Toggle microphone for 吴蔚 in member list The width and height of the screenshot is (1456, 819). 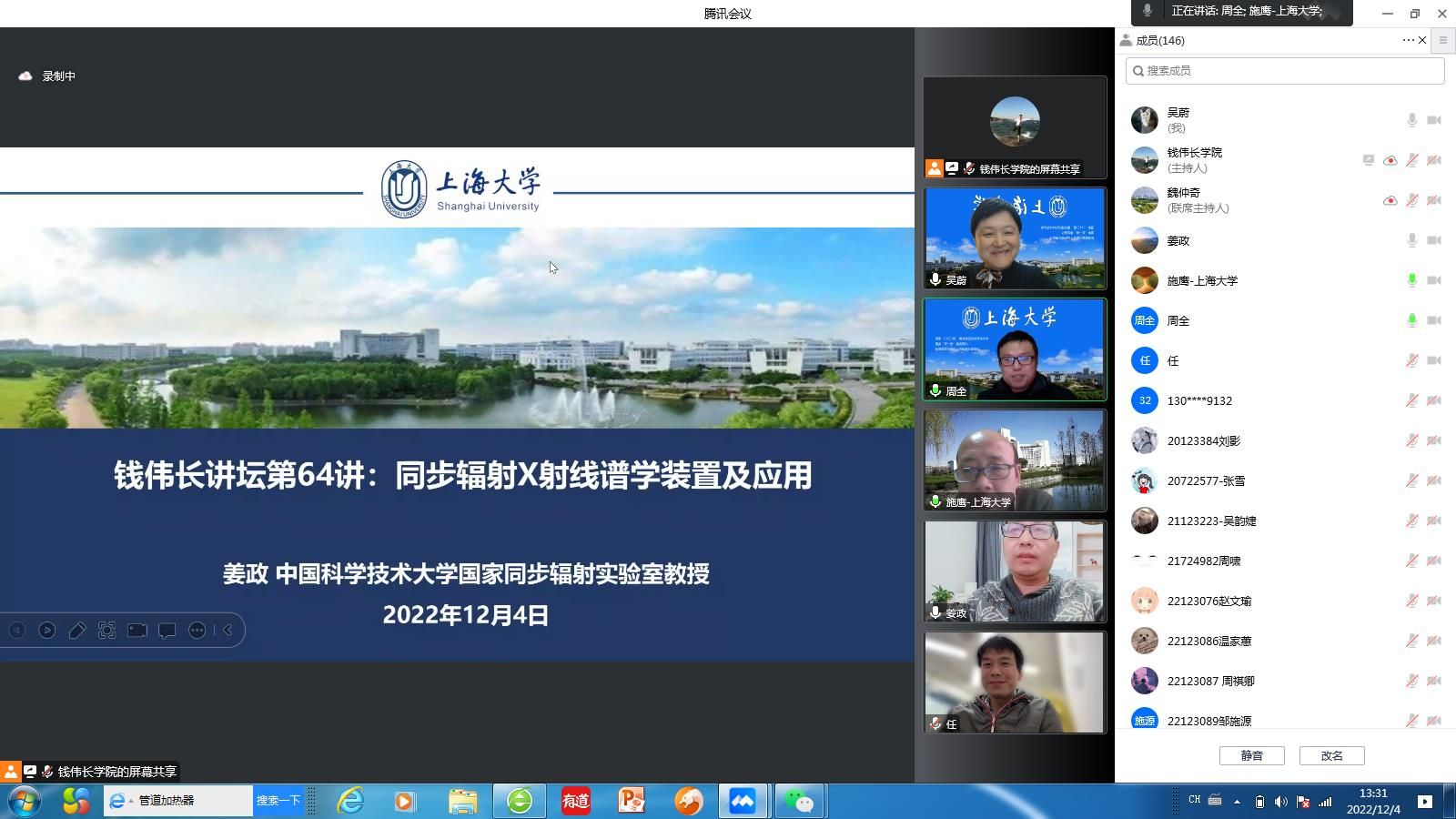point(1411,120)
